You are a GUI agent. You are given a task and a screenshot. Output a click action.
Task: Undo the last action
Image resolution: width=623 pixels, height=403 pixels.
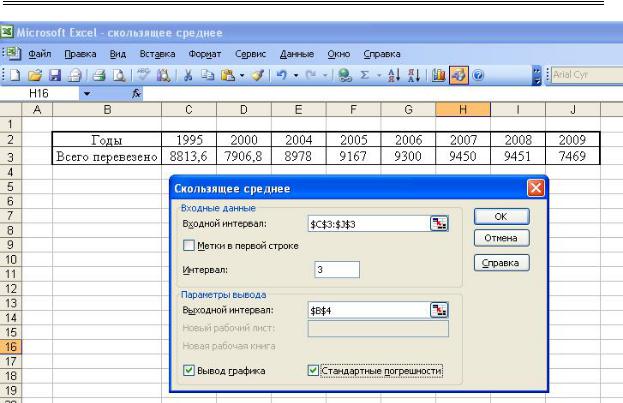pyautogui.click(x=281, y=75)
